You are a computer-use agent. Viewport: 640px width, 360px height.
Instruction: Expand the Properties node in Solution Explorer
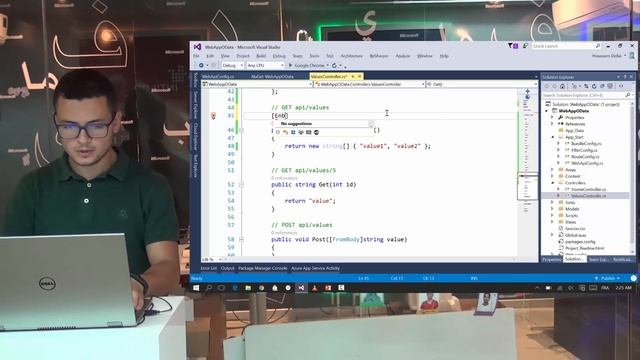[553, 118]
